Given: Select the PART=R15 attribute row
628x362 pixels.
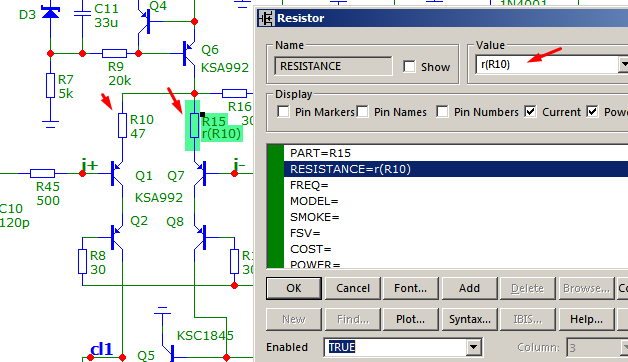Looking at the screenshot, I should pos(456,153).
